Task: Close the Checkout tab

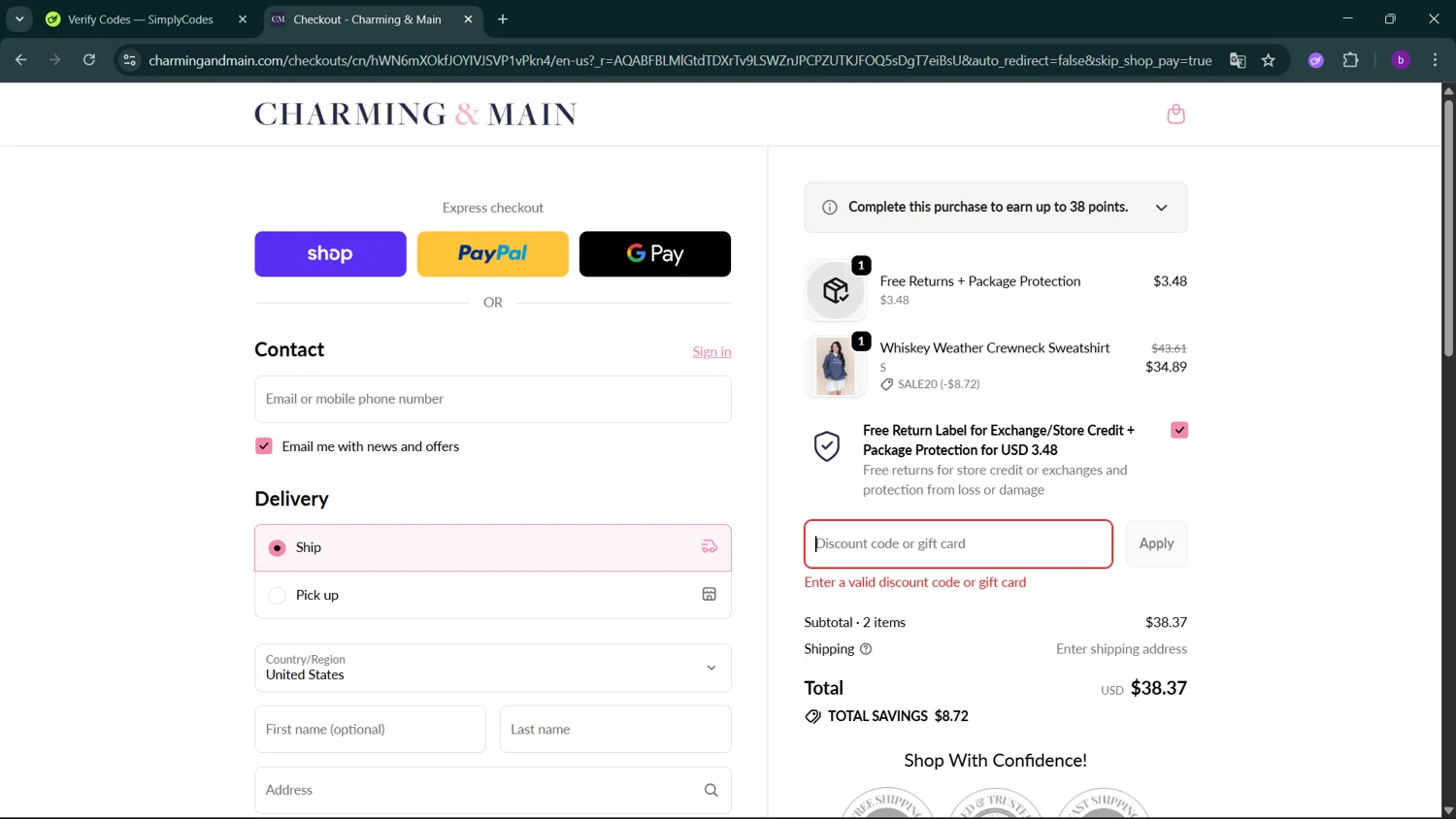Action: click(469, 19)
